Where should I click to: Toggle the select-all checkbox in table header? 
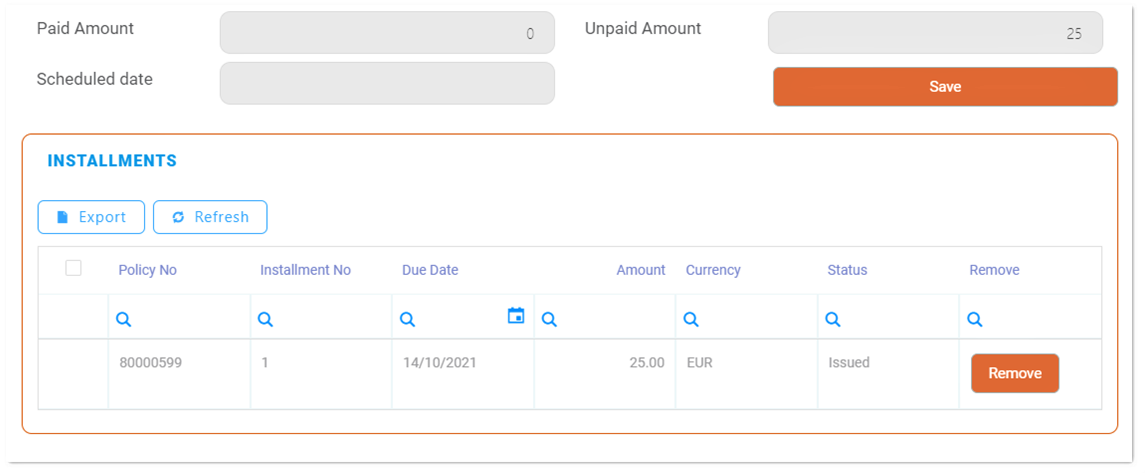73,268
